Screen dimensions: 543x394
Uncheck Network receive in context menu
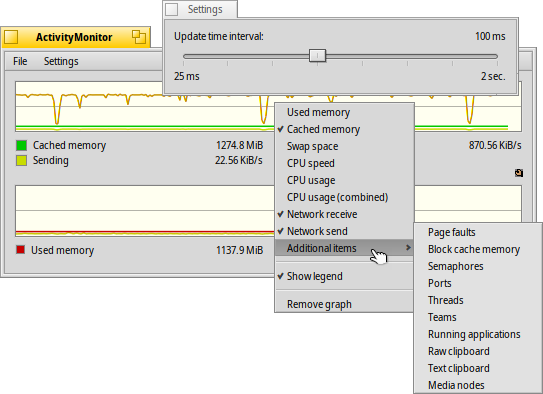point(345,214)
